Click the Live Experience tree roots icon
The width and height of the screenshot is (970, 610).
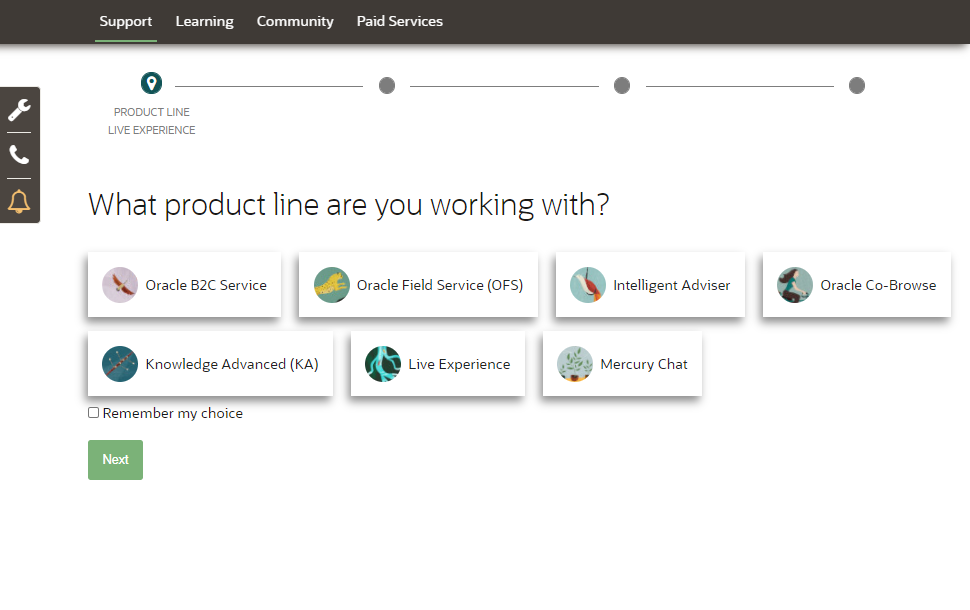pyautogui.click(x=383, y=364)
